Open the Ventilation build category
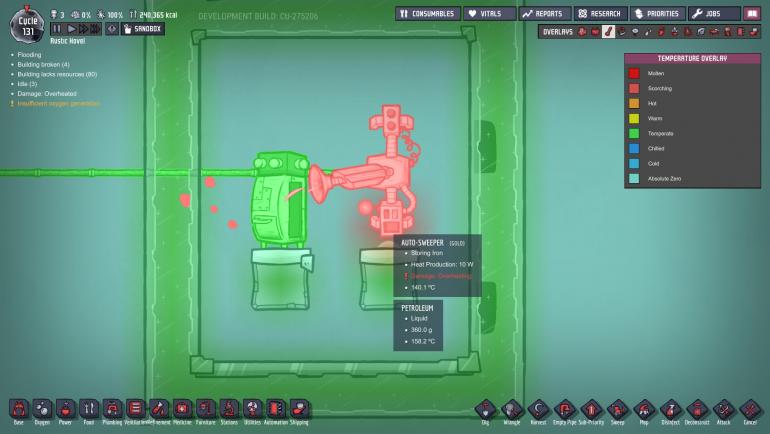Image resolution: width=770 pixels, height=434 pixels. 136,409
